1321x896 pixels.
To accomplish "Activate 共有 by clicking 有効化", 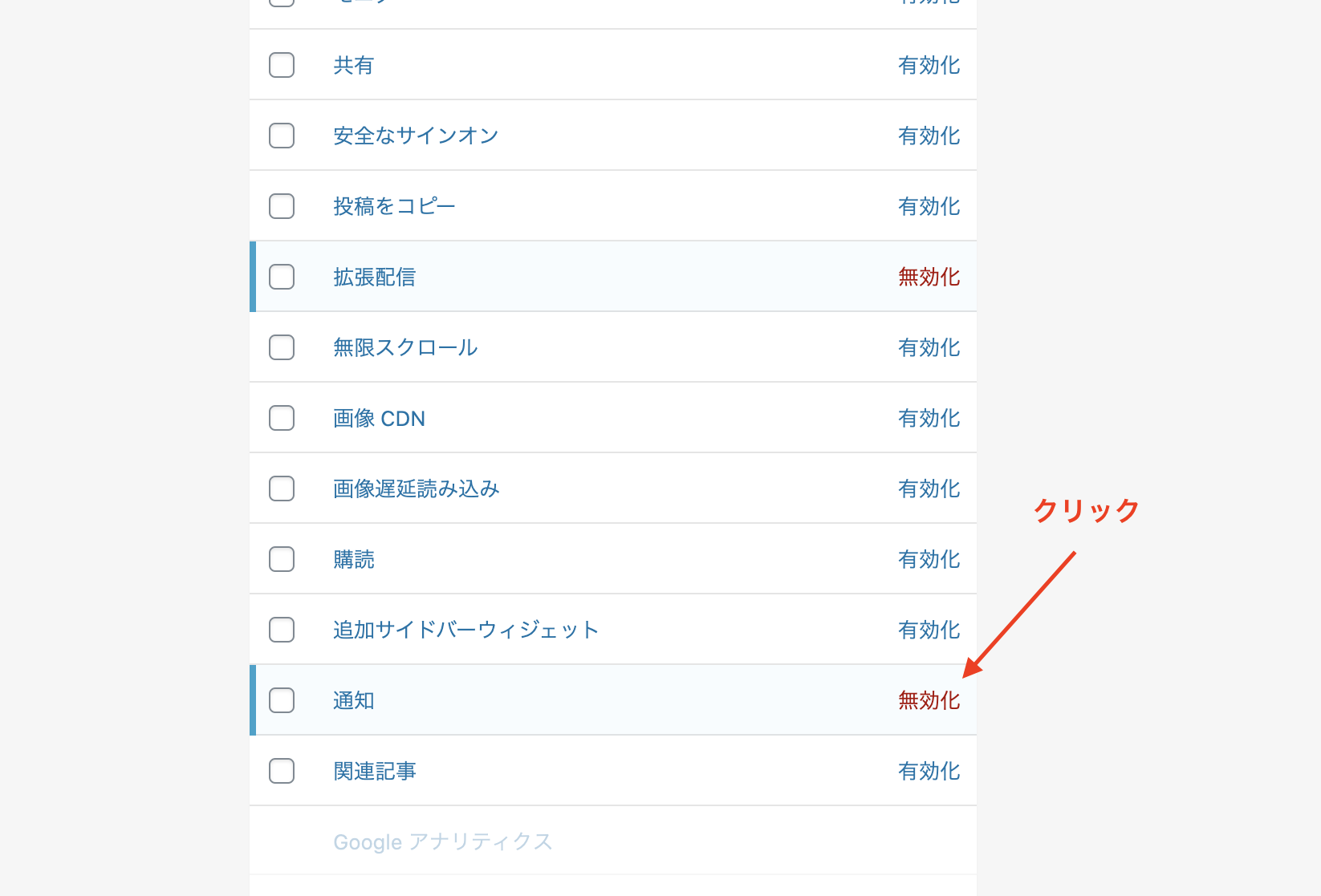I will [929, 65].
